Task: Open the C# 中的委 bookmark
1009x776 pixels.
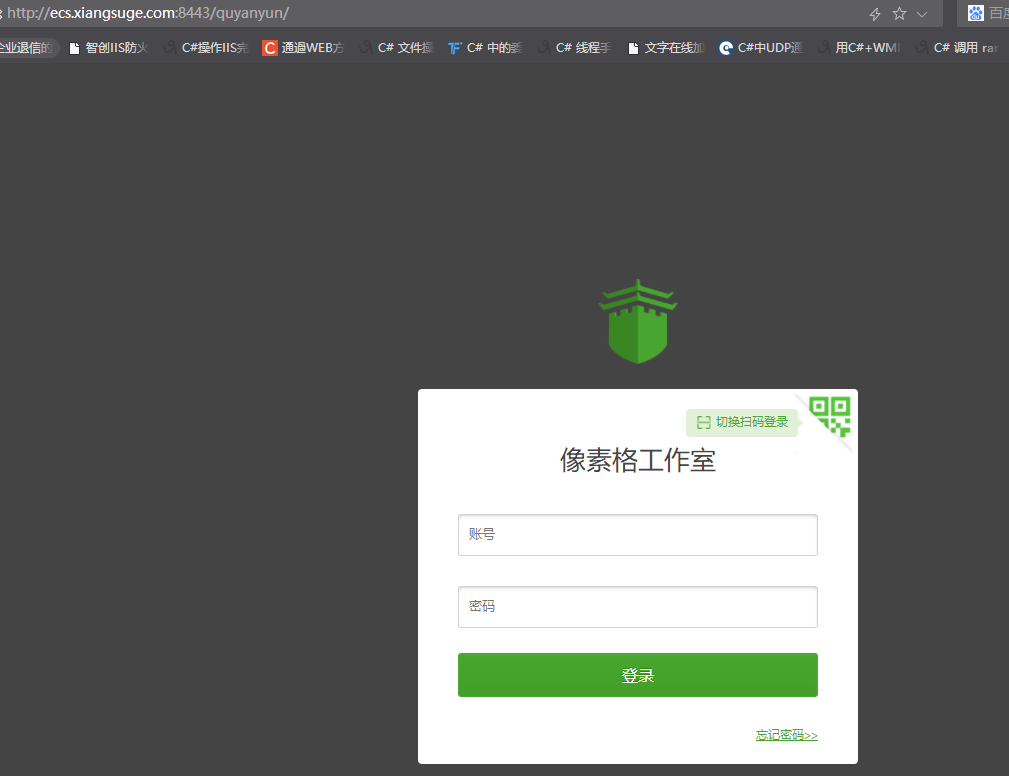Action: tap(486, 47)
